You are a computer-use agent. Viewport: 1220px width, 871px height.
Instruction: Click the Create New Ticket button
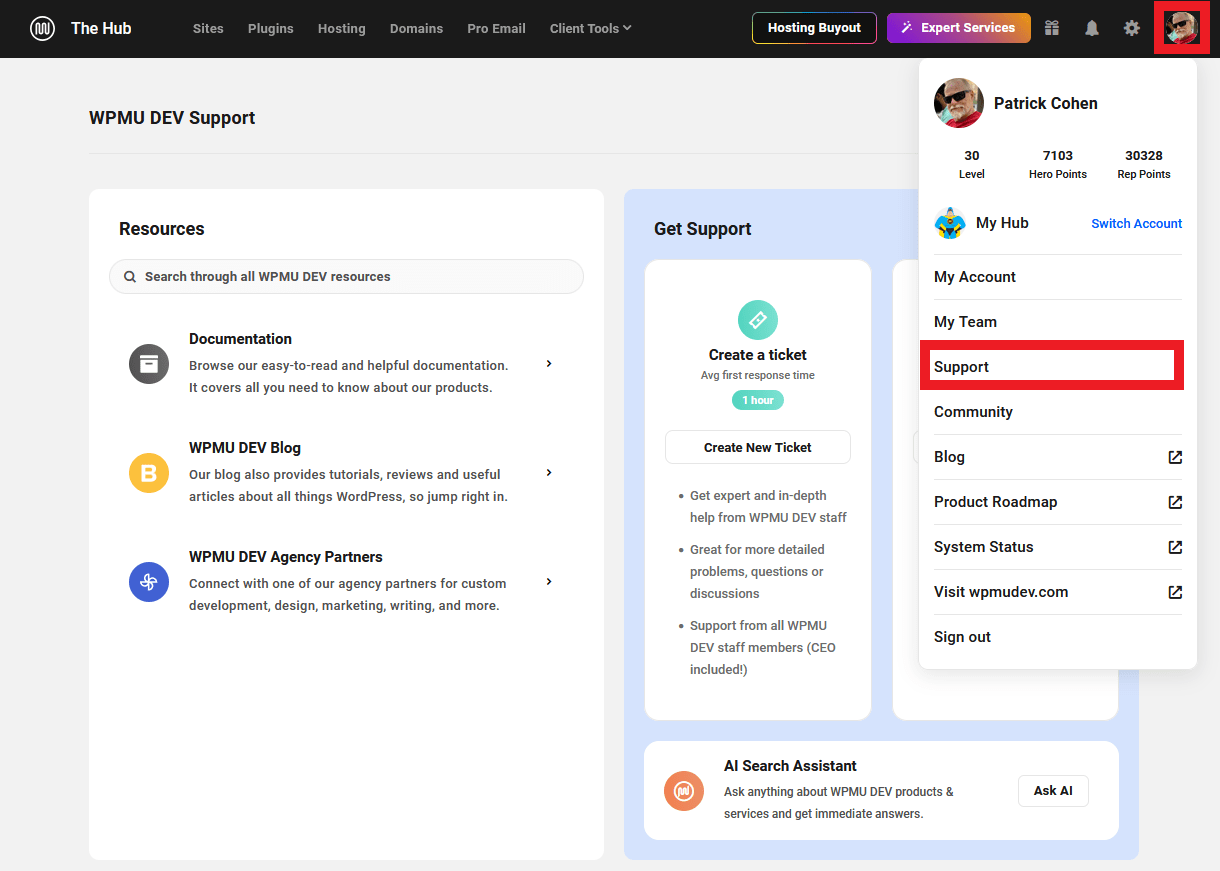point(758,447)
